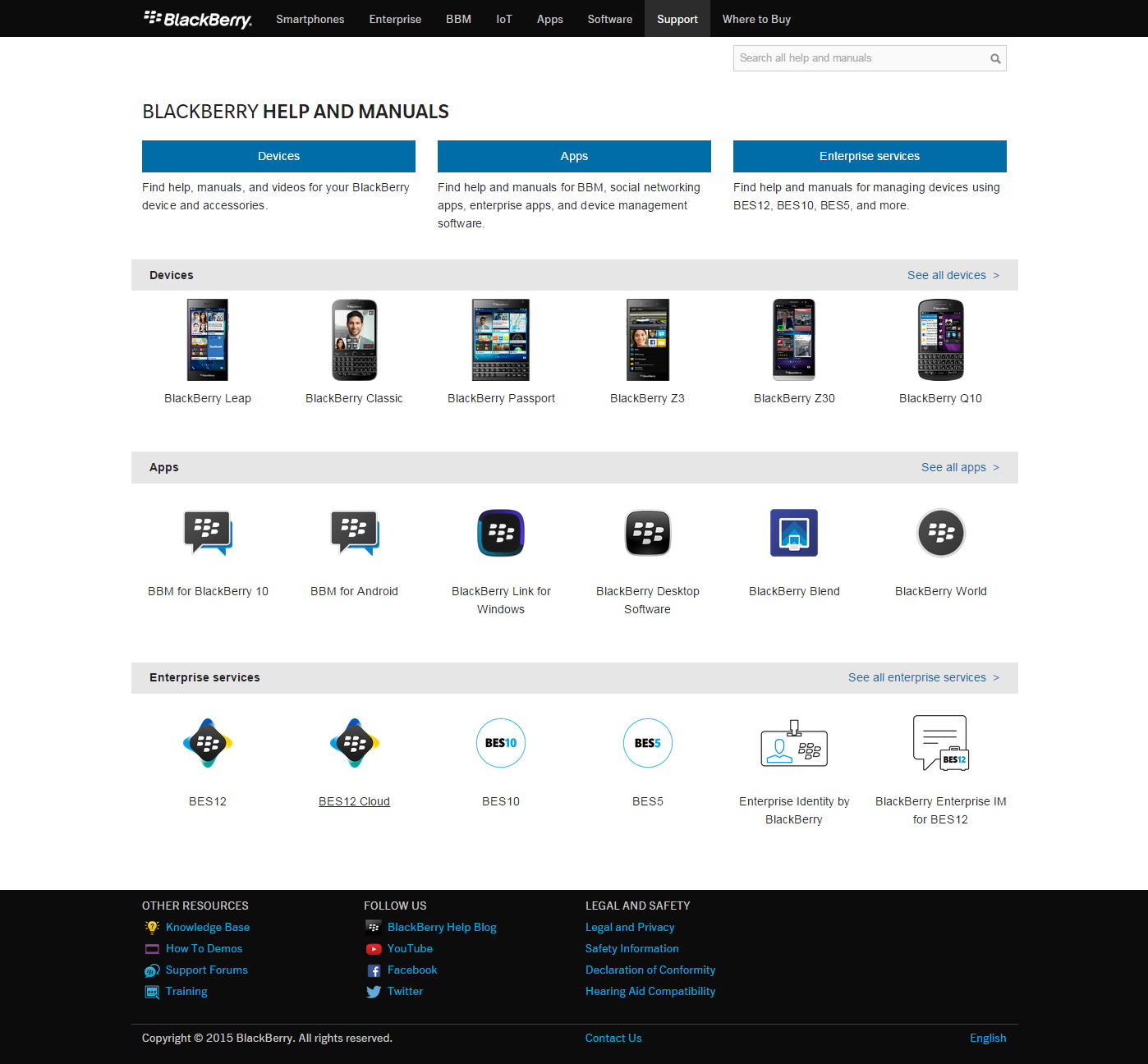
Task: Open the Hearing Aid Compatibility link
Action: [650, 991]
